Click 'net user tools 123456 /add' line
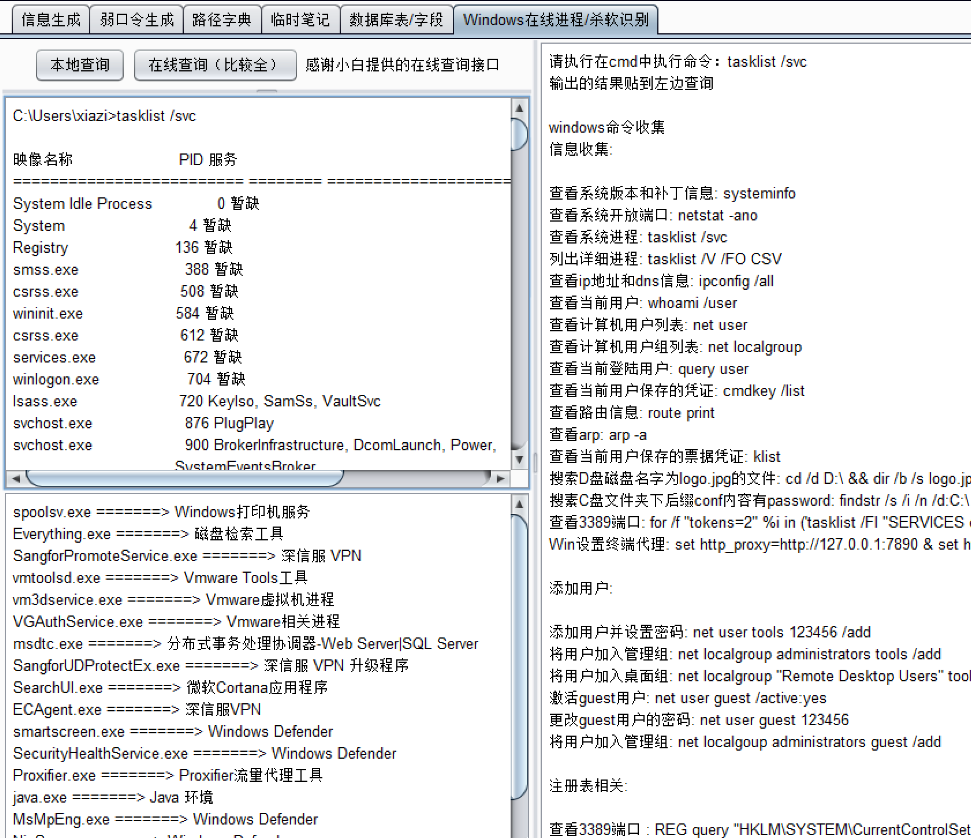Image resolution: width=971 pixels, height=838 pixels. point(710,632)
